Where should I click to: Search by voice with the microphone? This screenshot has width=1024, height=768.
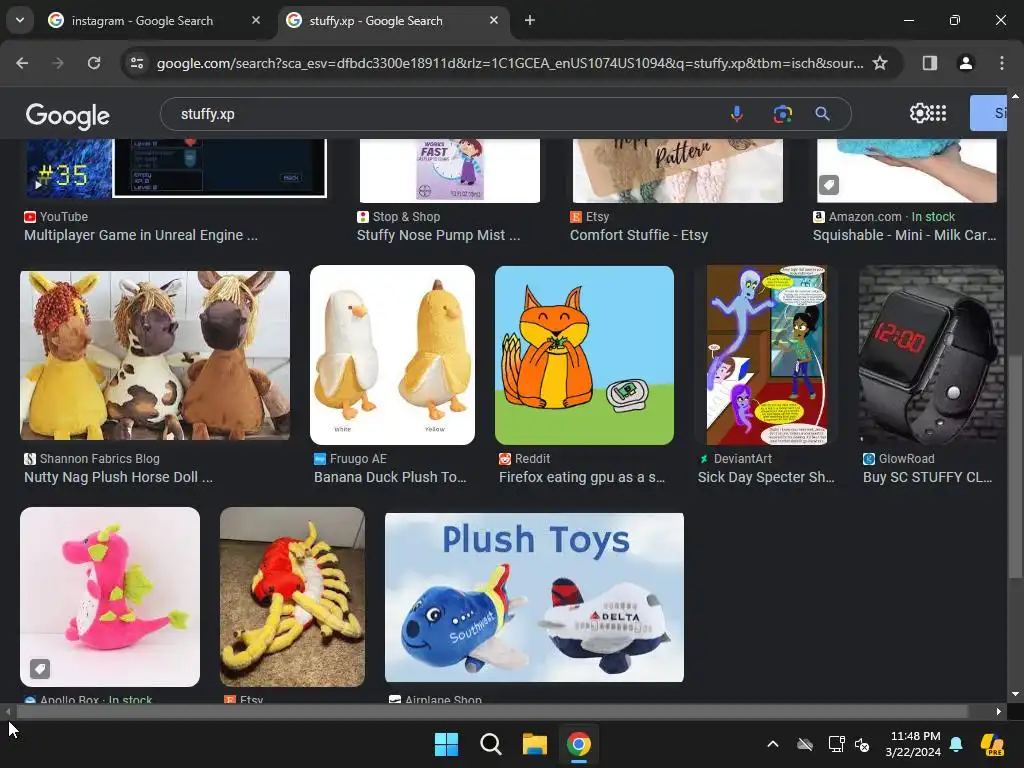[737, 114]
